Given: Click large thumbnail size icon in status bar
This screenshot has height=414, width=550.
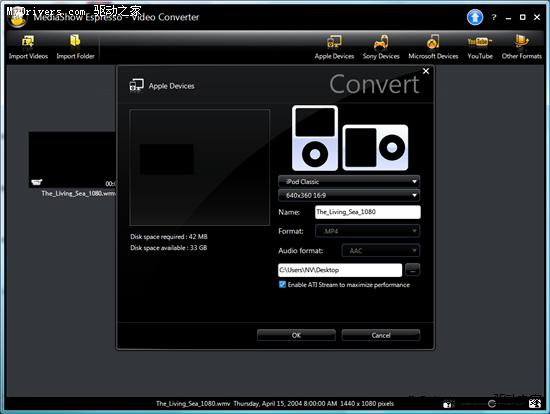Looking at the screenshot, I should tap(535, 404).
